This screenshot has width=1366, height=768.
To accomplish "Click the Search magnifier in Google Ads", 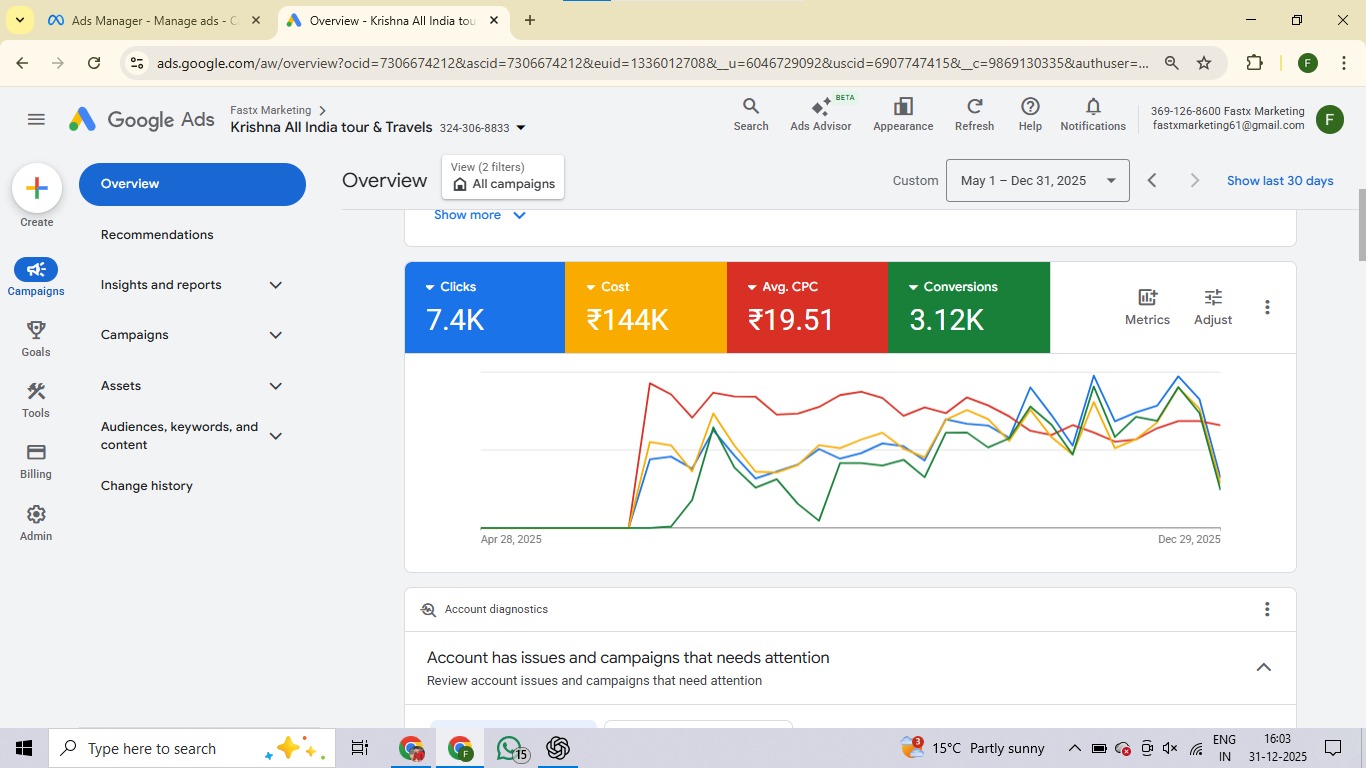I will 751,114.
